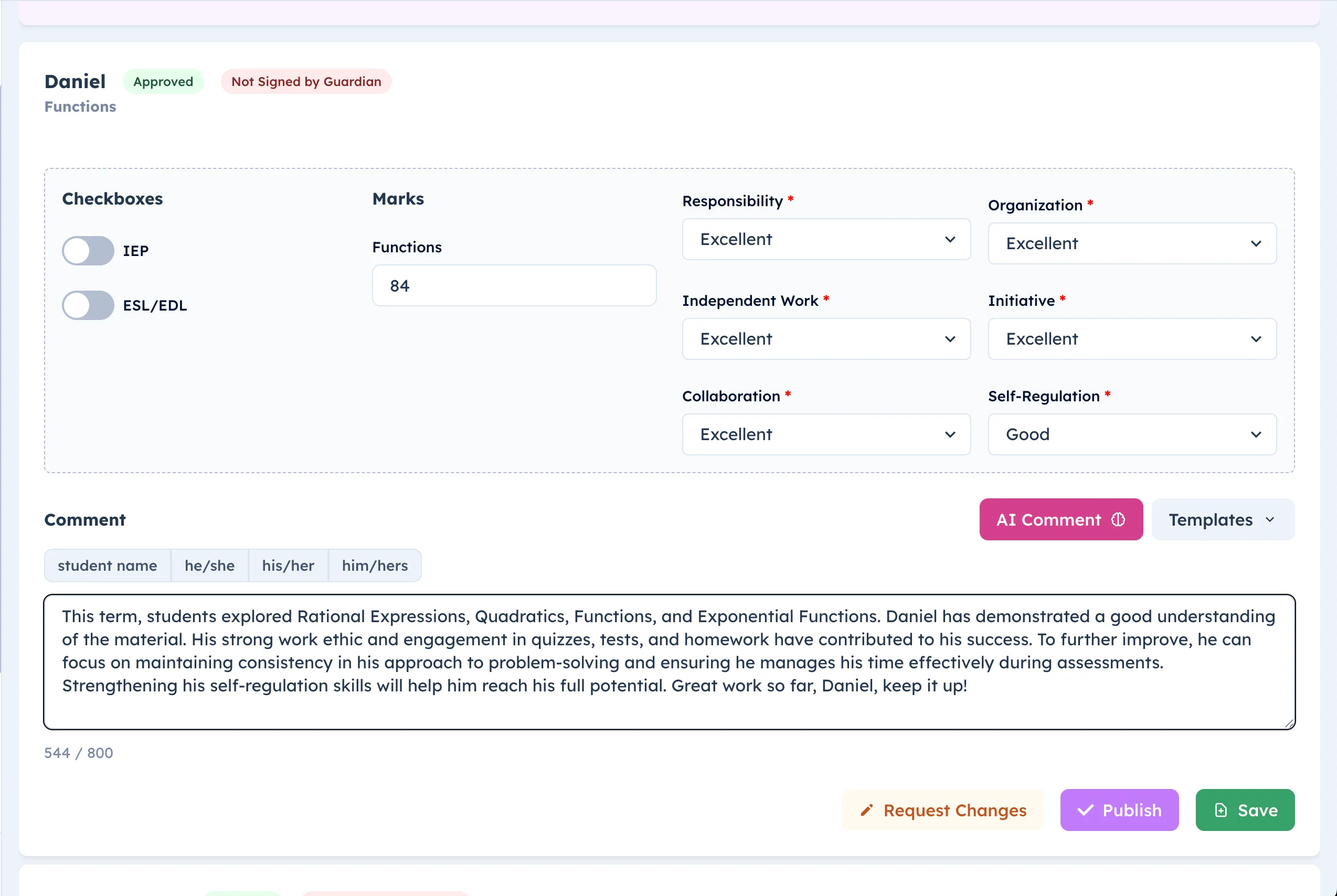Open the Independent Work dropdown
Viewport: 1337px width, 896px height.
(x=826, y=339)
